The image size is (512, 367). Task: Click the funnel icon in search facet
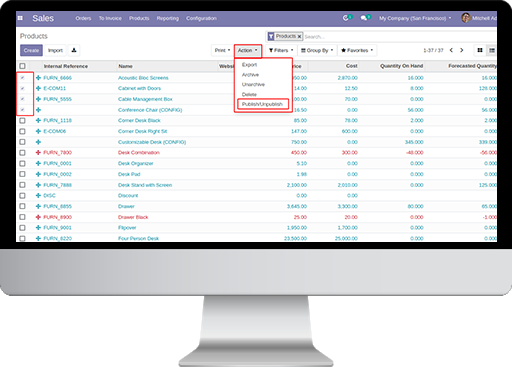click(x=271, y=36)
